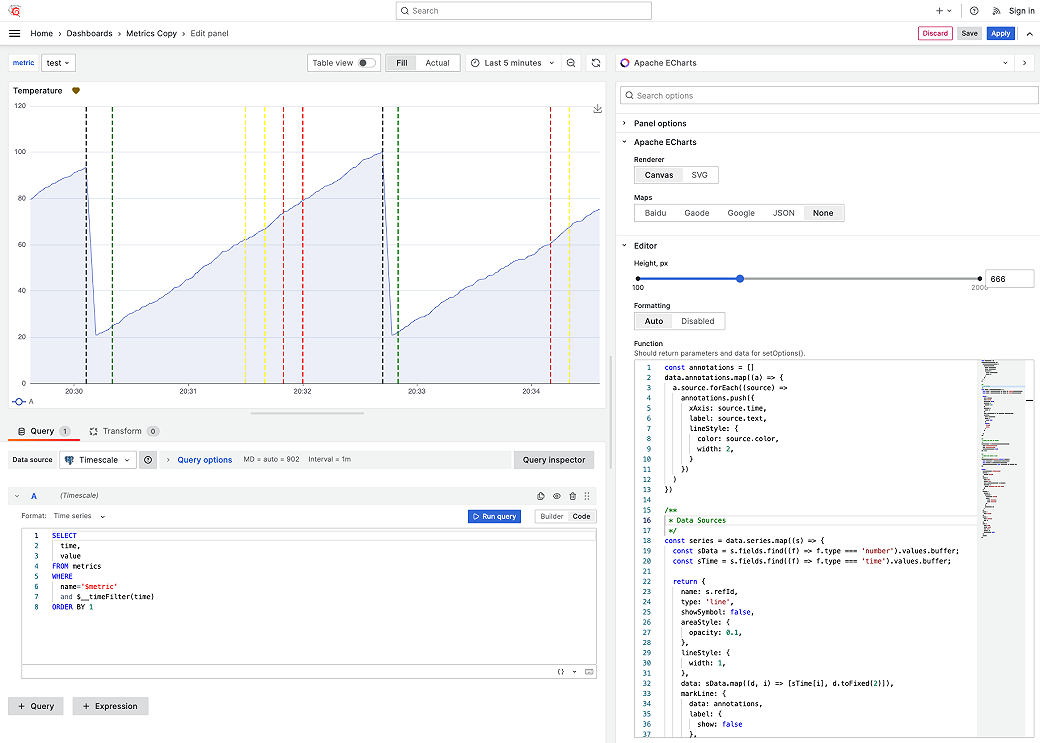1040x743 pixels.
Task: Click the Apache ECharts plugin logo
Action: click(x=625, y=63)
